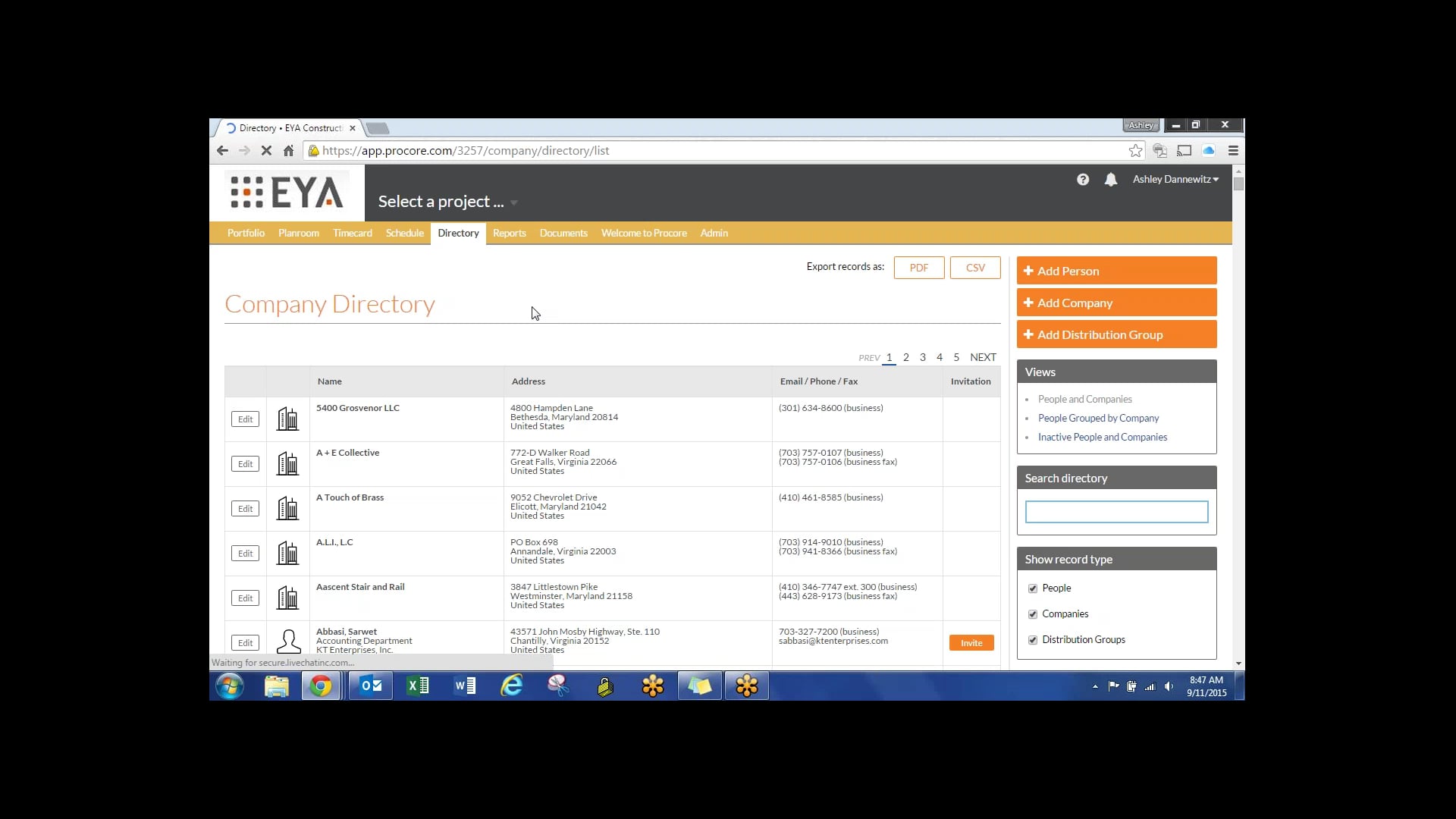This screenshot has width=1456, height=819.
Task: Click the building icon beside 5400 Grosvenor LLC
Action: 287,419
